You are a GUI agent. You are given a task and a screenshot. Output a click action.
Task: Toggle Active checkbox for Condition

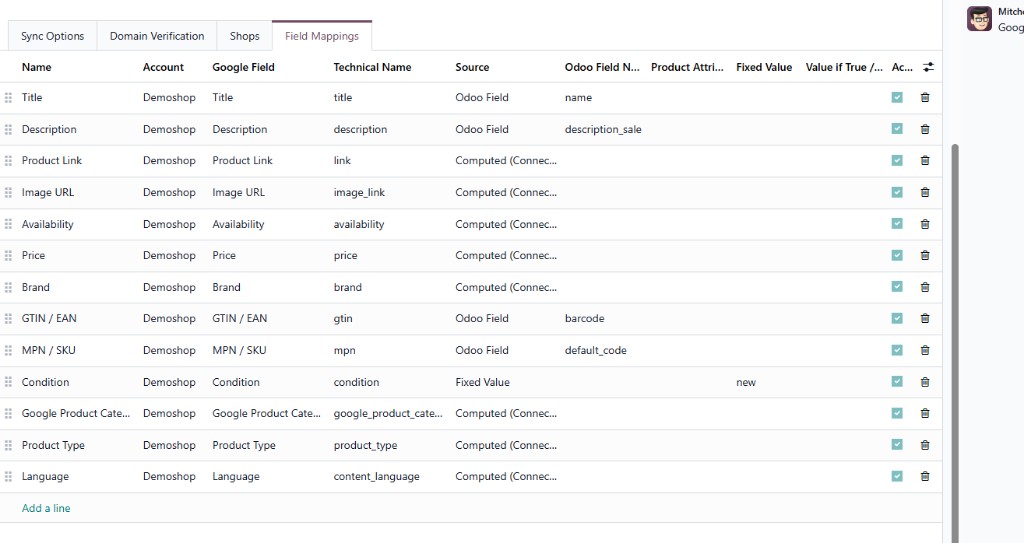click(x=897, y=382)
